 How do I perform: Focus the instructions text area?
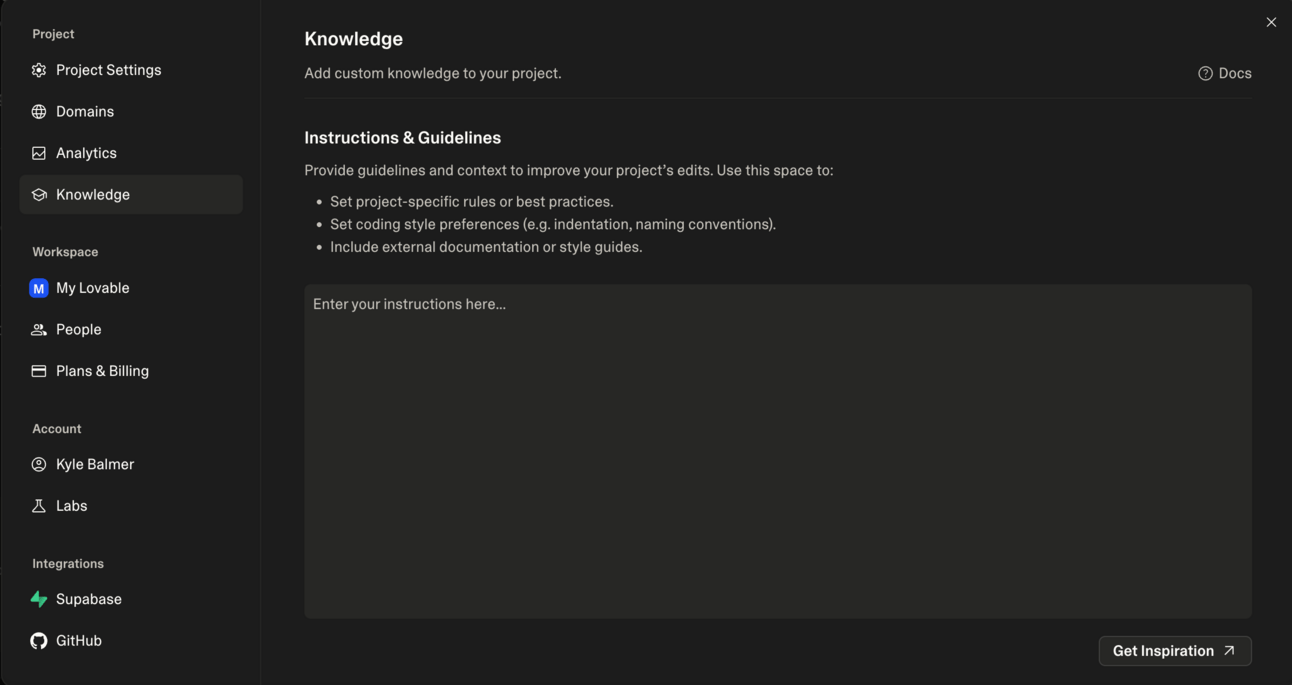777,451
